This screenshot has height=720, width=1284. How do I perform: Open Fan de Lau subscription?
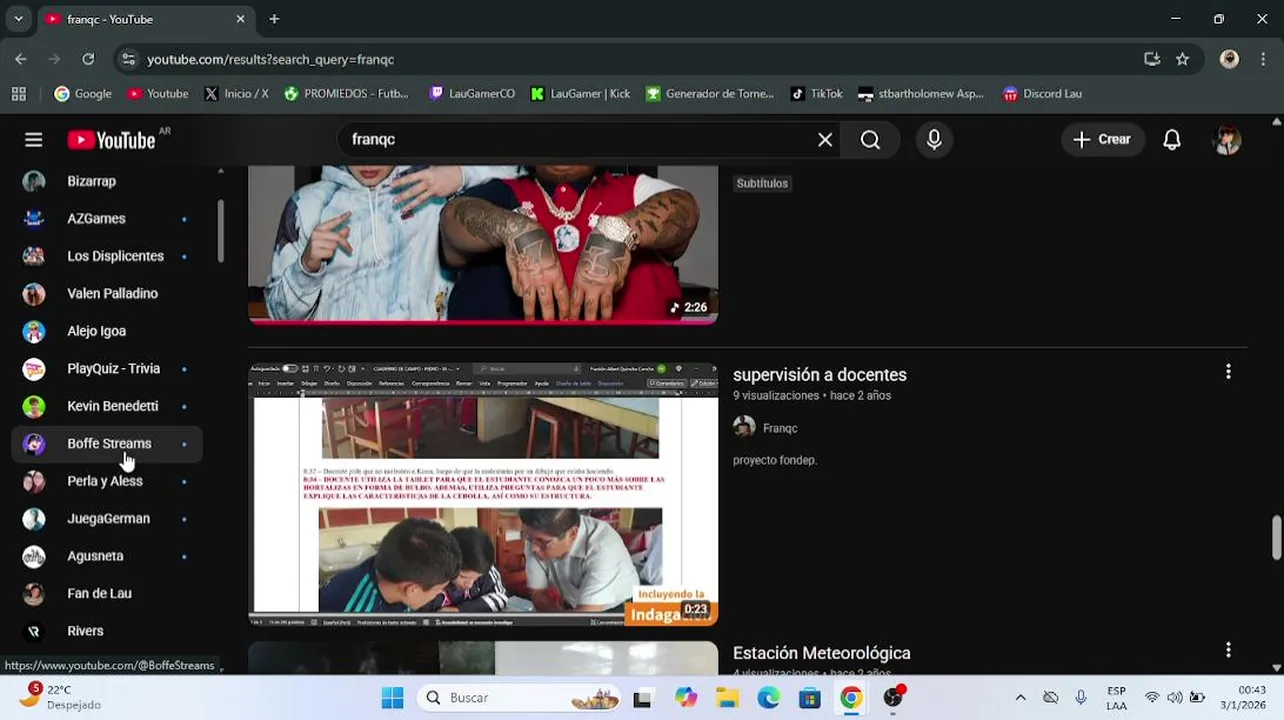pos(107,594)
